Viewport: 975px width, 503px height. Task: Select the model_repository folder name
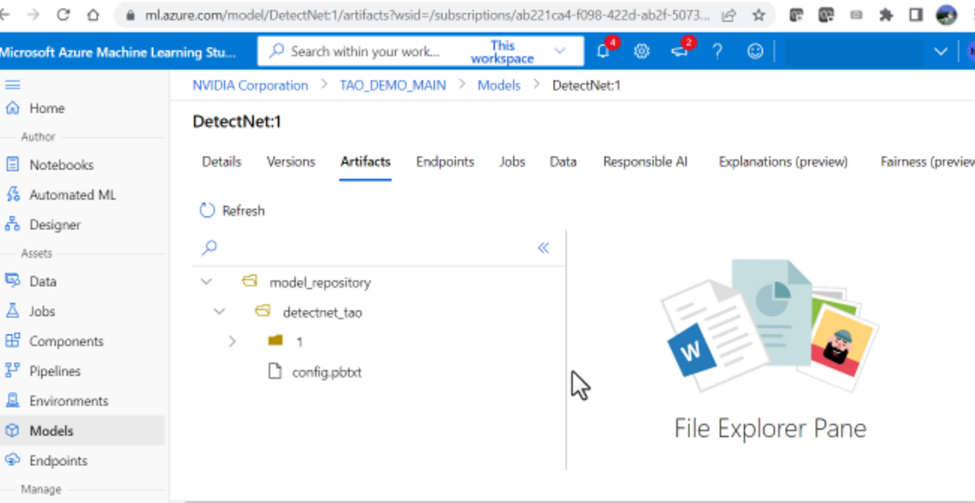point(320,282)
